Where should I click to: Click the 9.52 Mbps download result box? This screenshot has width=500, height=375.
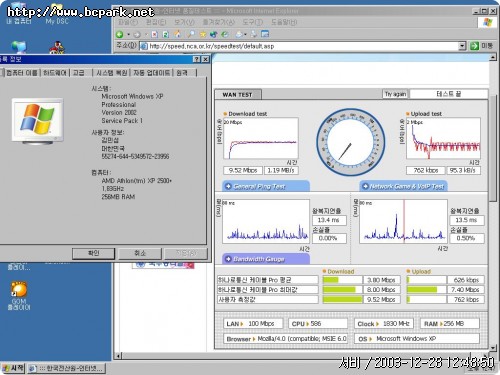[x=243, y=170]
